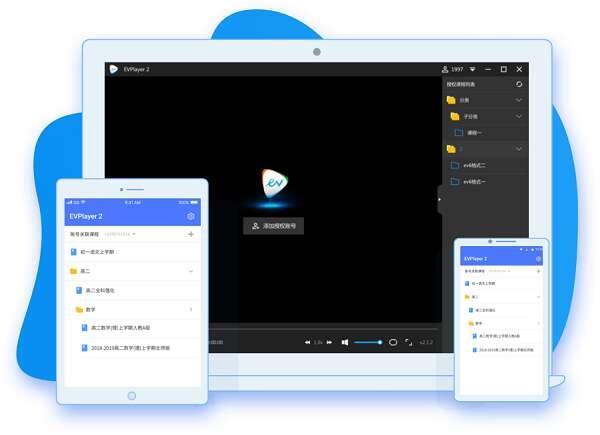The image size is (600, 435).
Task: Click the 添加授权账号 button
Action: pos(273,227)
